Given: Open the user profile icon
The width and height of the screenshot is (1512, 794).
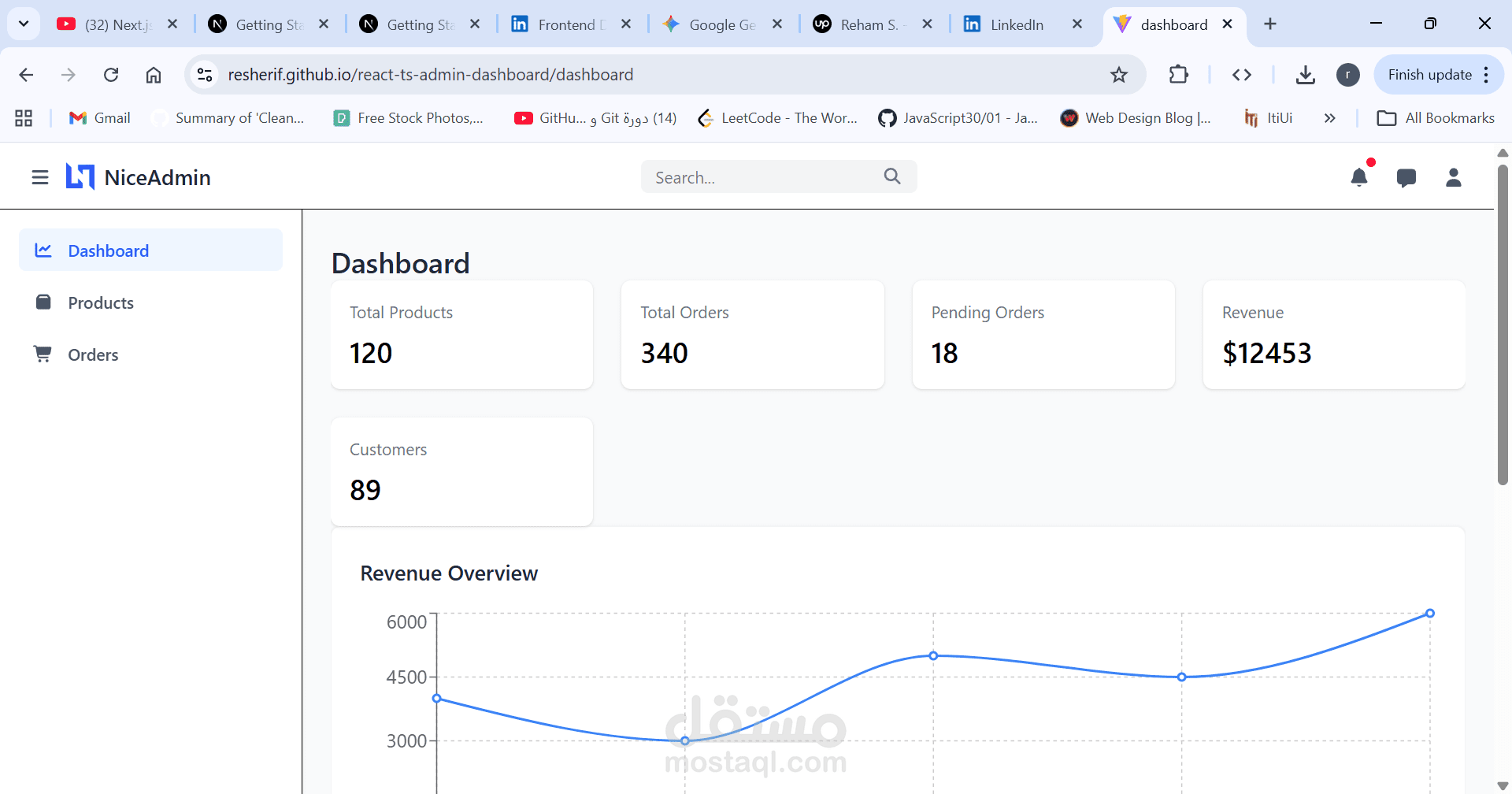Looking at the screenshot, I should (x=1454, y=177).
